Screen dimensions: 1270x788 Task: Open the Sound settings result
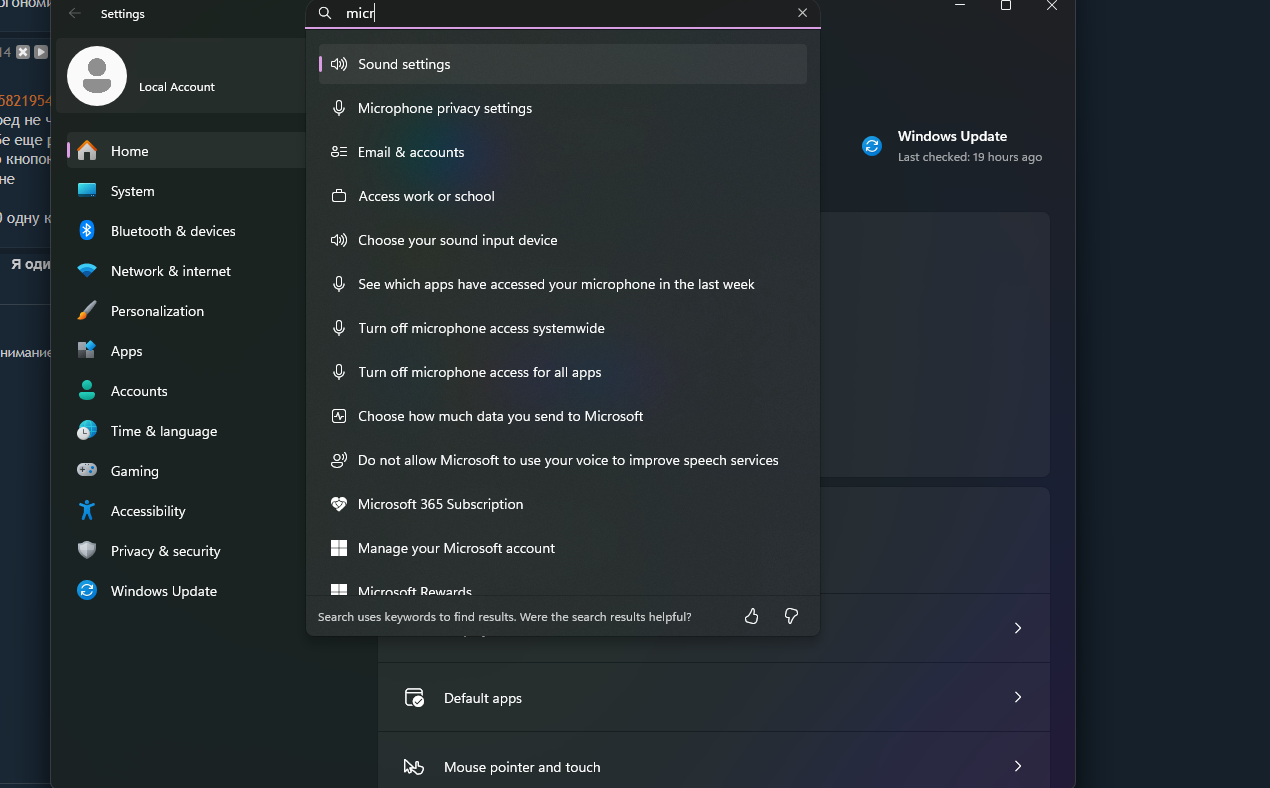[x=563, y=64]
